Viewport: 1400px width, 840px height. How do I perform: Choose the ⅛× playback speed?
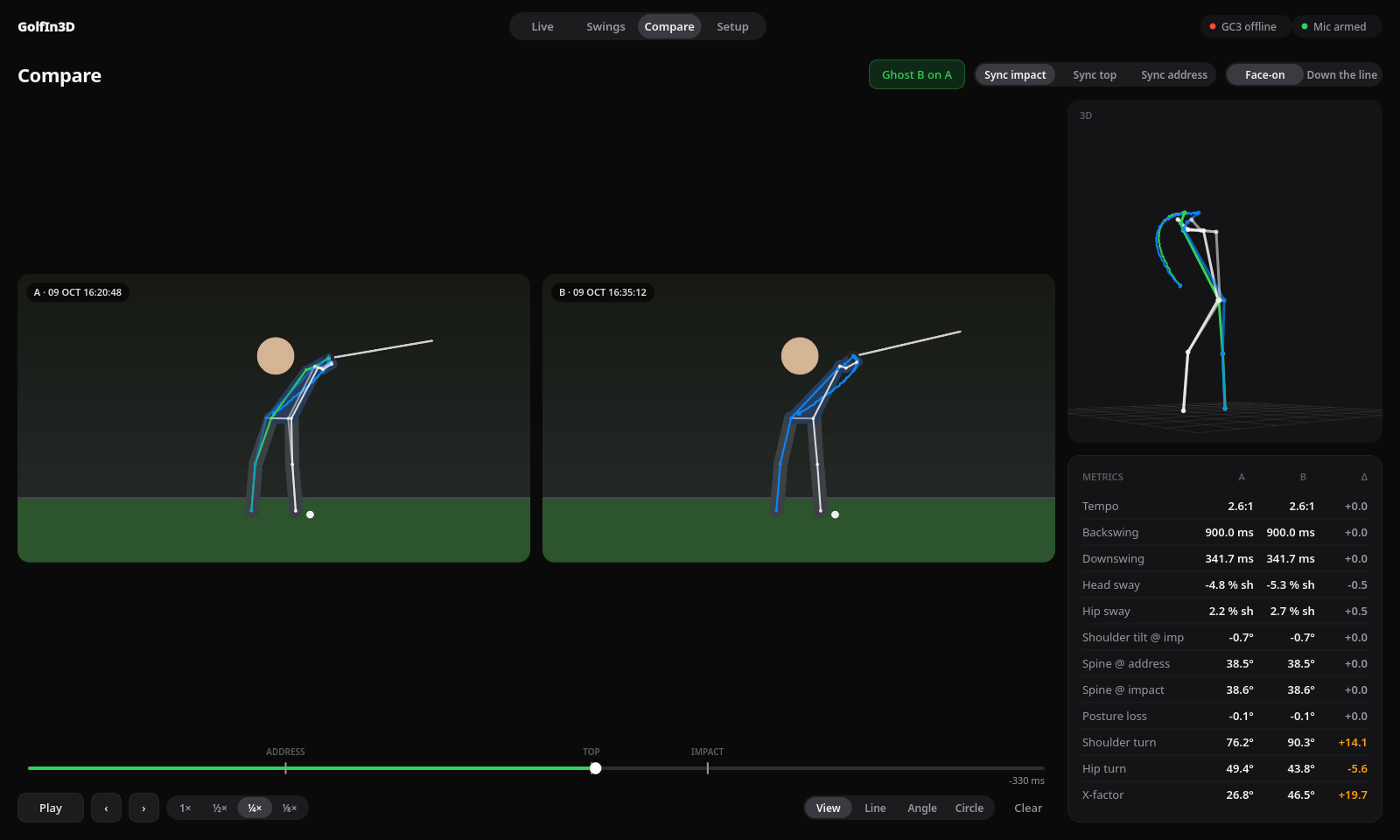coord(290,808)
